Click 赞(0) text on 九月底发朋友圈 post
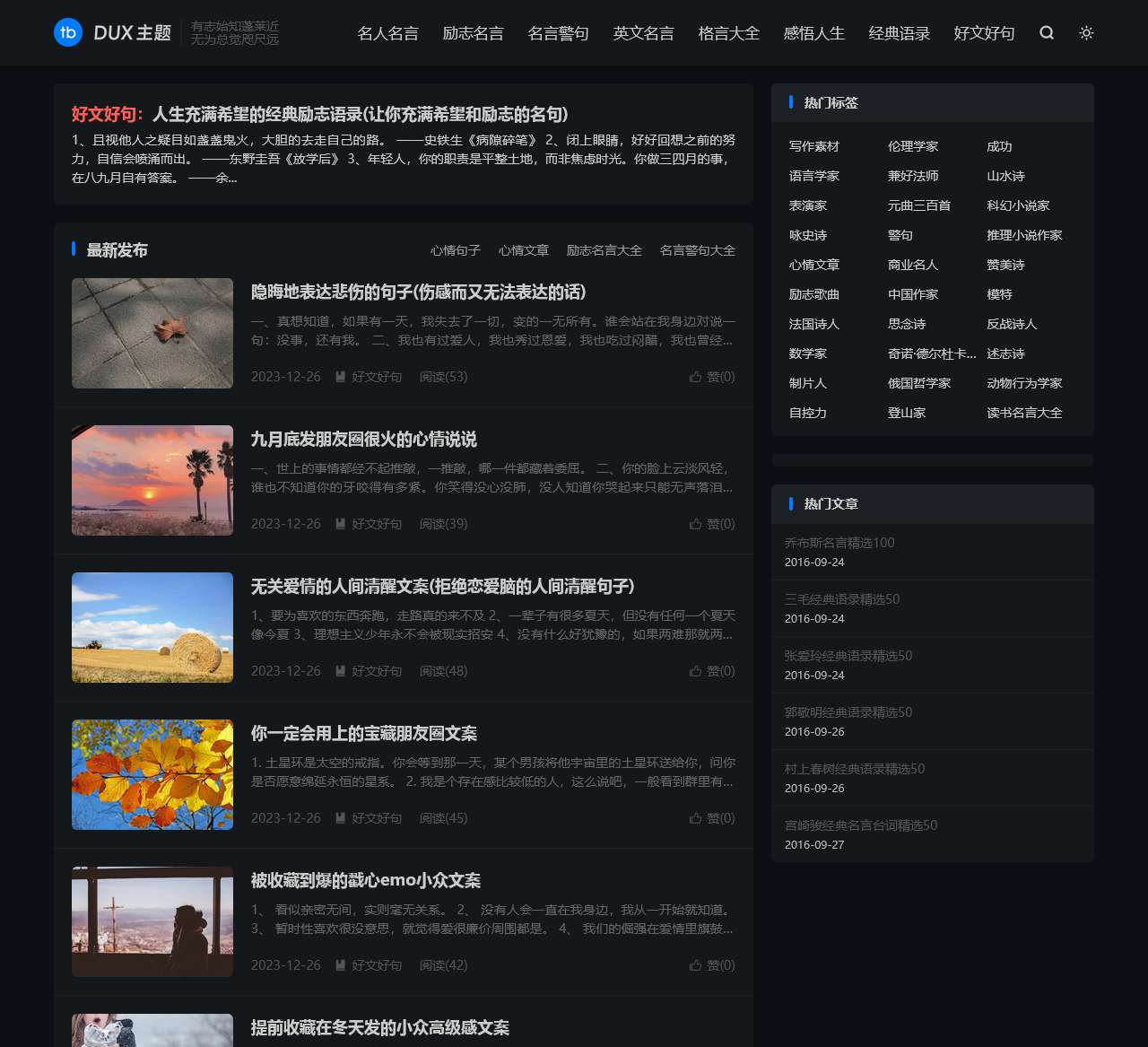This screenshot has height=1047, width=1148. pyautogui.click(x=721, y=524)
